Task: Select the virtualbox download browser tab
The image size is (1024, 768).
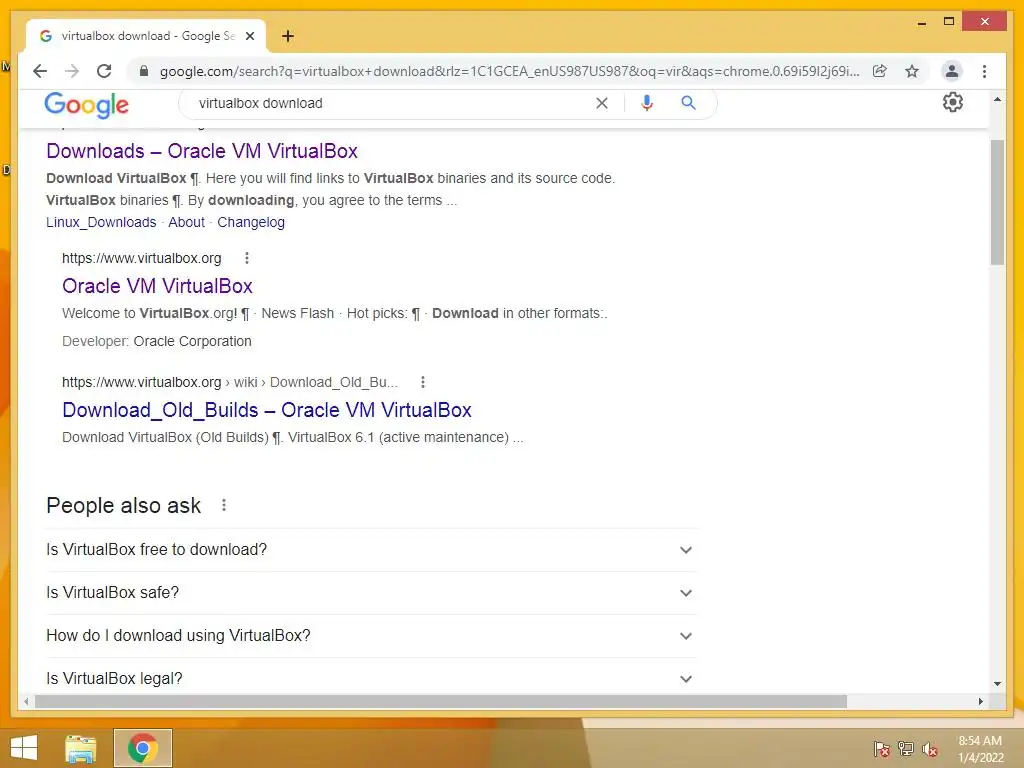Action: (x=146, y=36)
